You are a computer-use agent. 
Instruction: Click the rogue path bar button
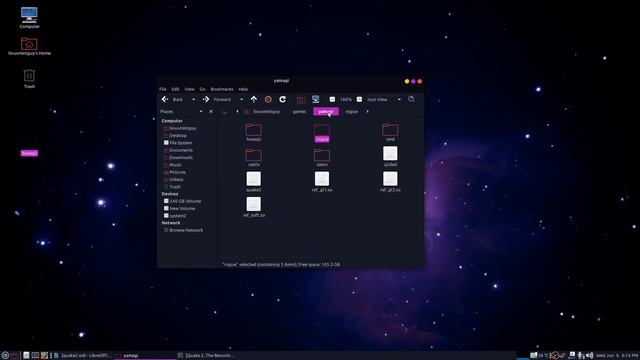pos(351,111)
